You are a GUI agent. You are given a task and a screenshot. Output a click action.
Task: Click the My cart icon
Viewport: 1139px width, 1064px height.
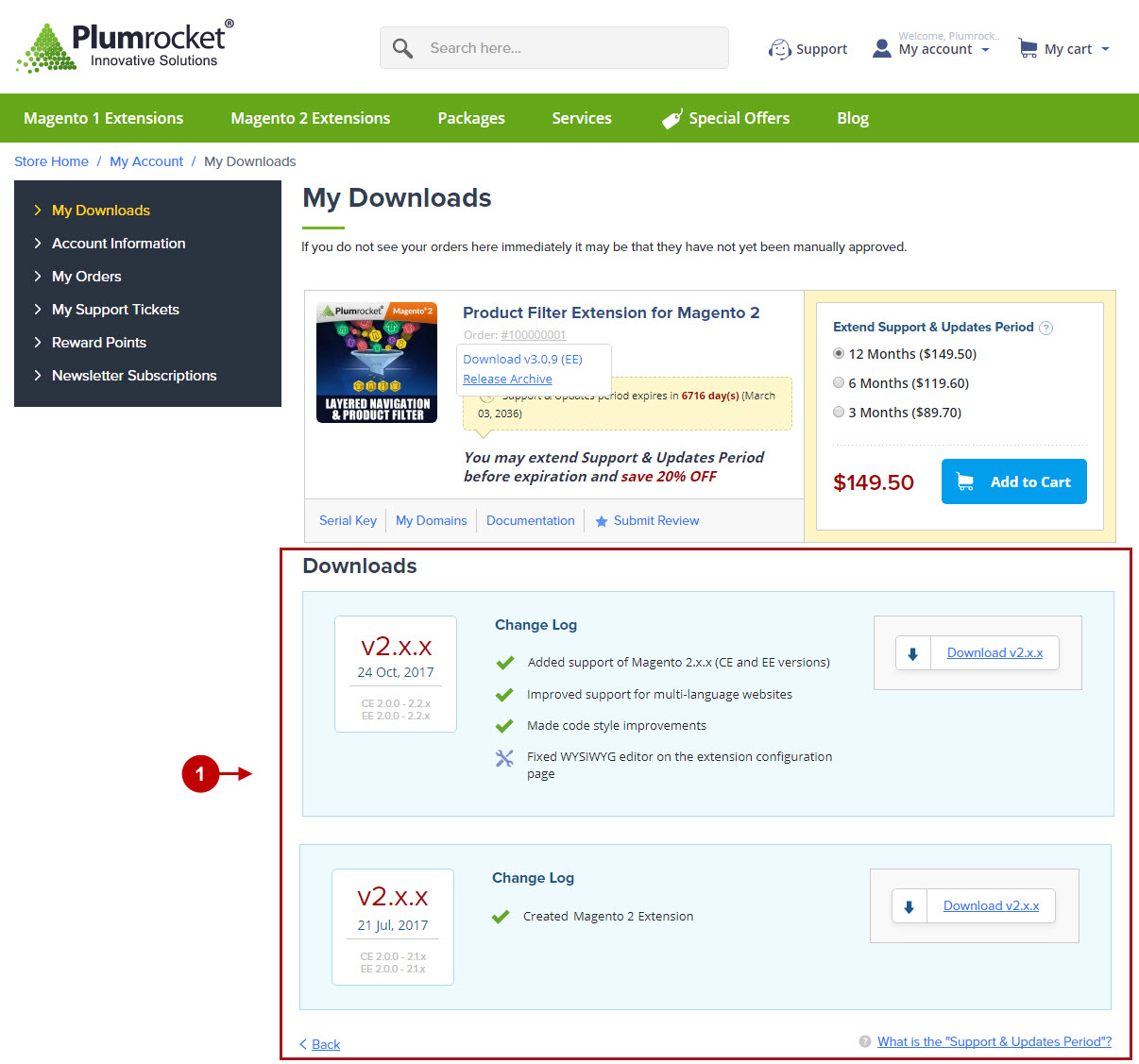pyautogui.click(x=1028, y=48)
